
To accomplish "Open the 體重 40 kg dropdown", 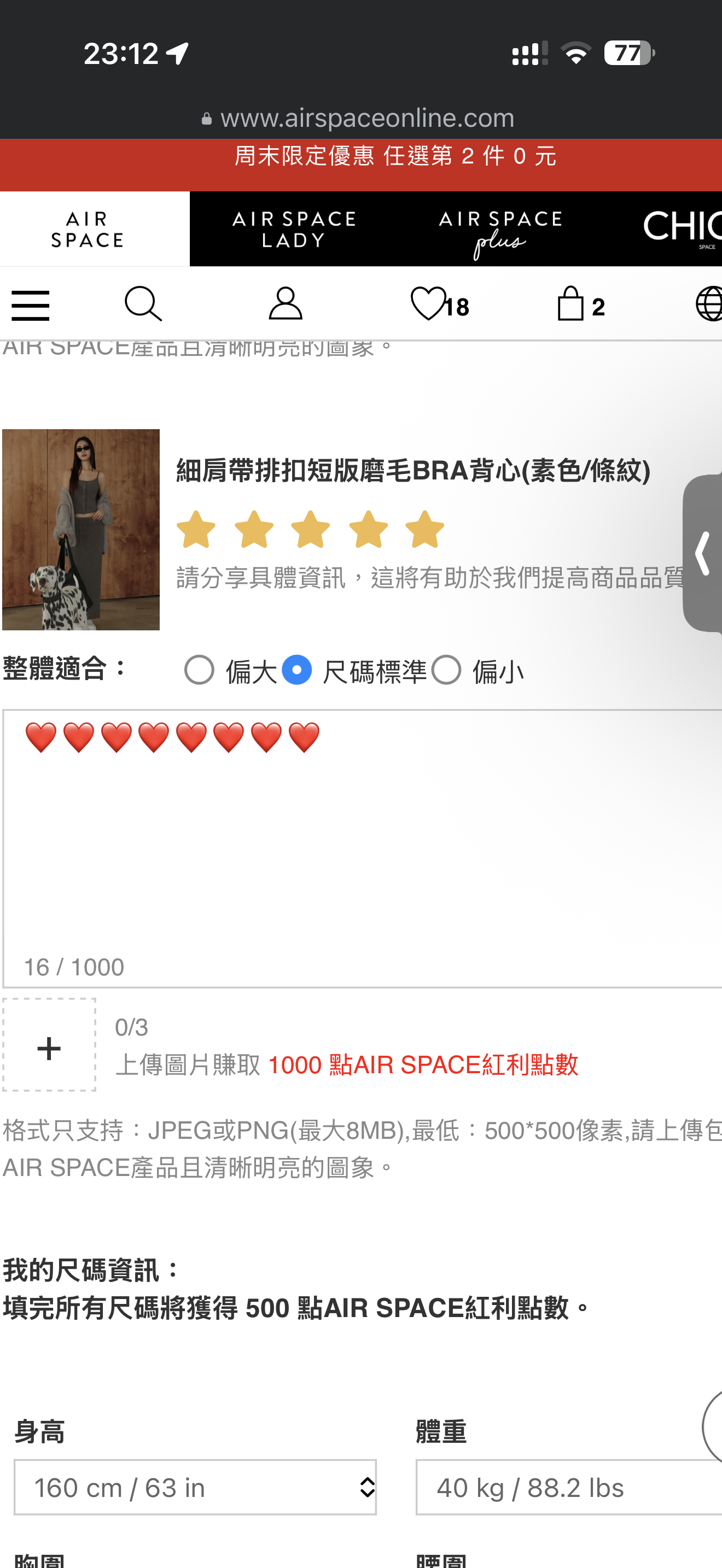I will pyautogui.click(x=569, y=1487).
